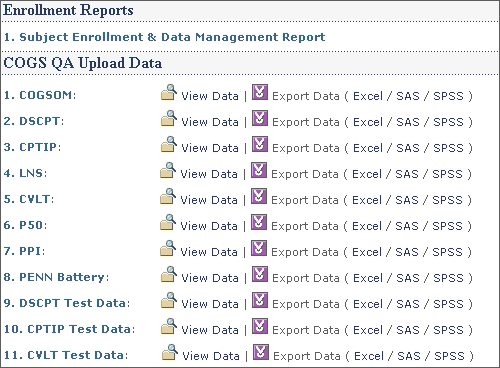Export COGSOM data as Excel
This screenshot has height=368, width=500.
point(368,96)
